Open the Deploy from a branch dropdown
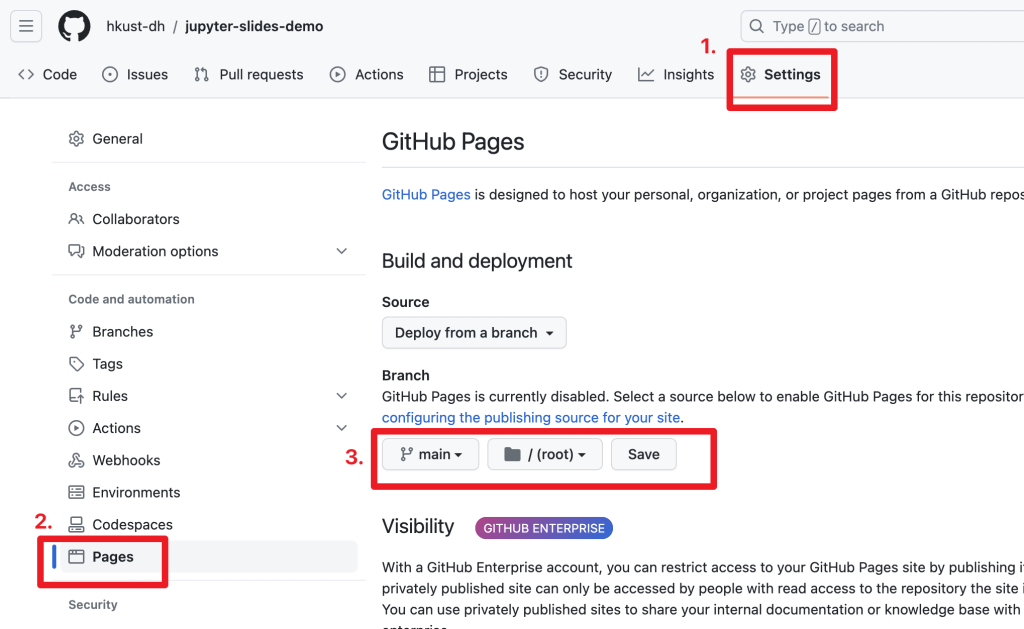Viewport: 1024px width, 629px height. 474,333
